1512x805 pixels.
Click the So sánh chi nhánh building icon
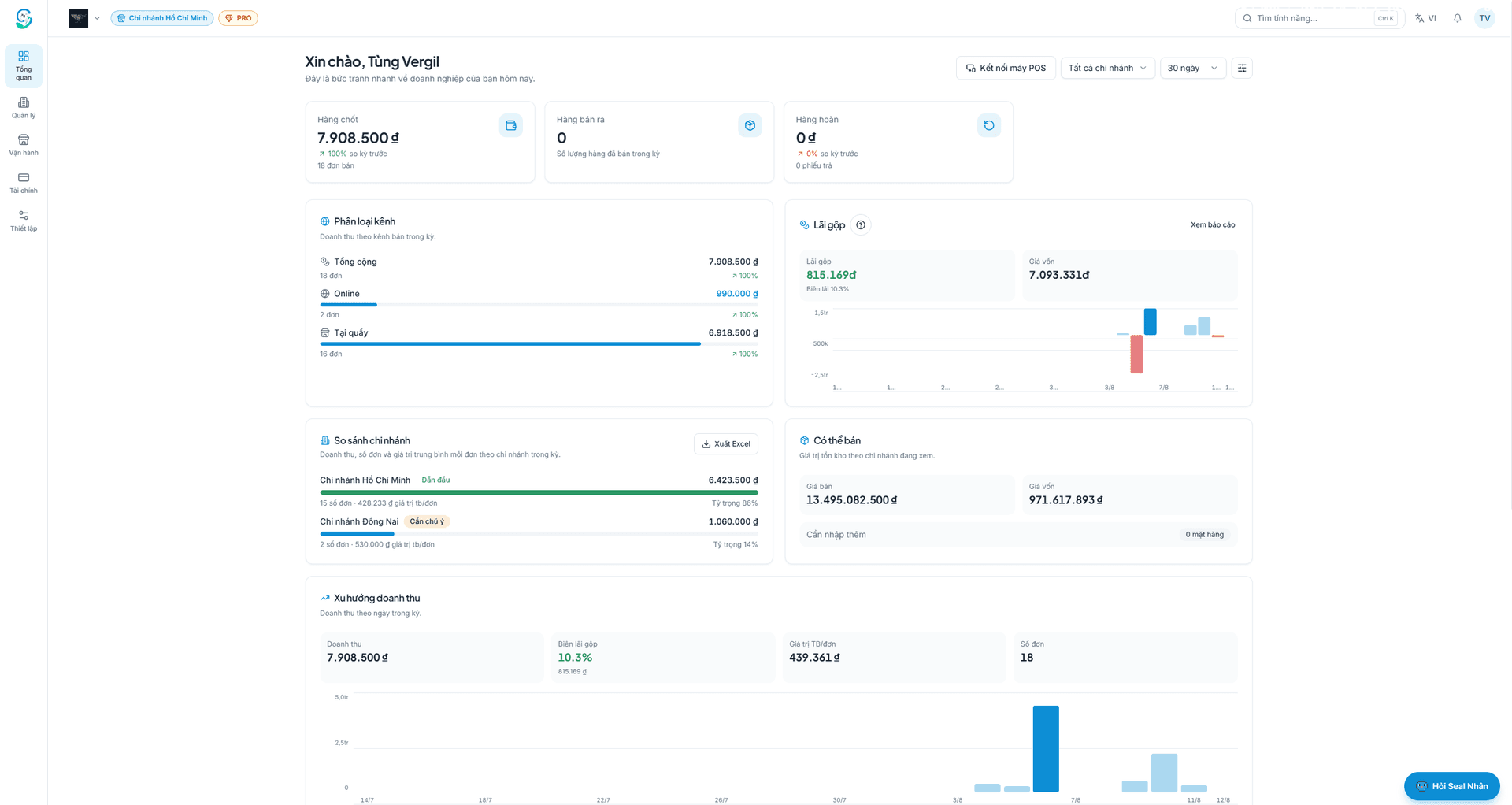[x=324, y=441]
